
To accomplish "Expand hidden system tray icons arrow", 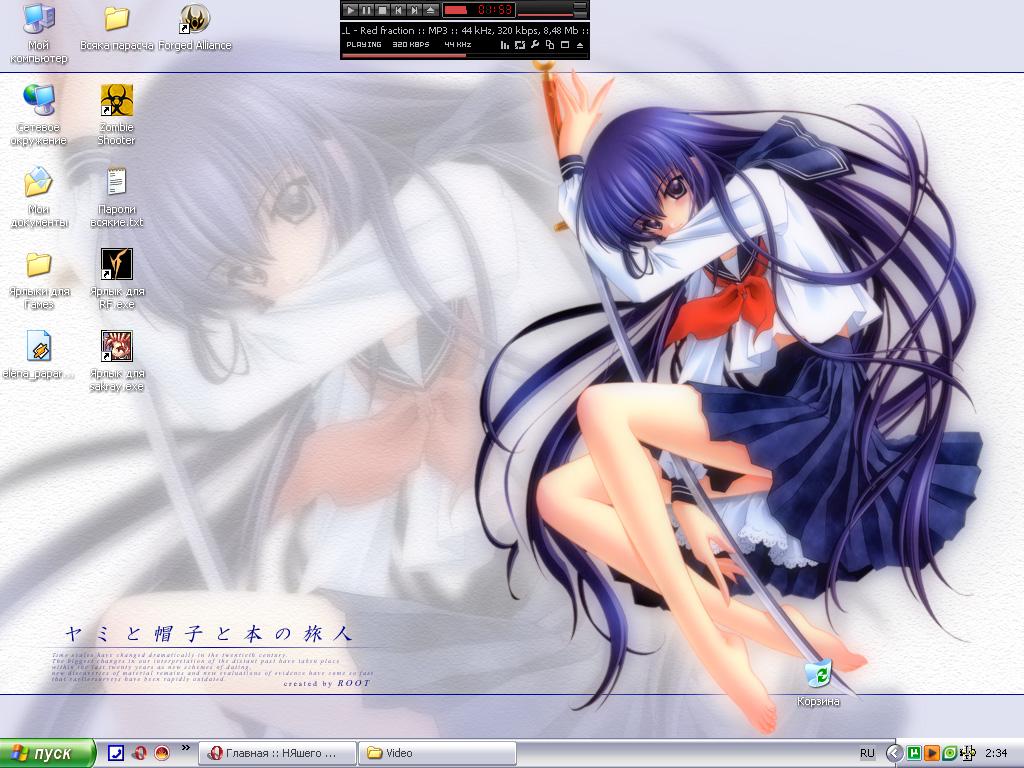I will click(894, 754).
